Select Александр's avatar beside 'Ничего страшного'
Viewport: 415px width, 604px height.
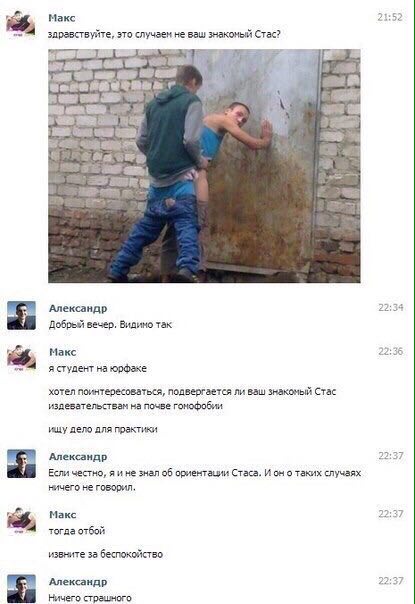[x=21, y=589]
